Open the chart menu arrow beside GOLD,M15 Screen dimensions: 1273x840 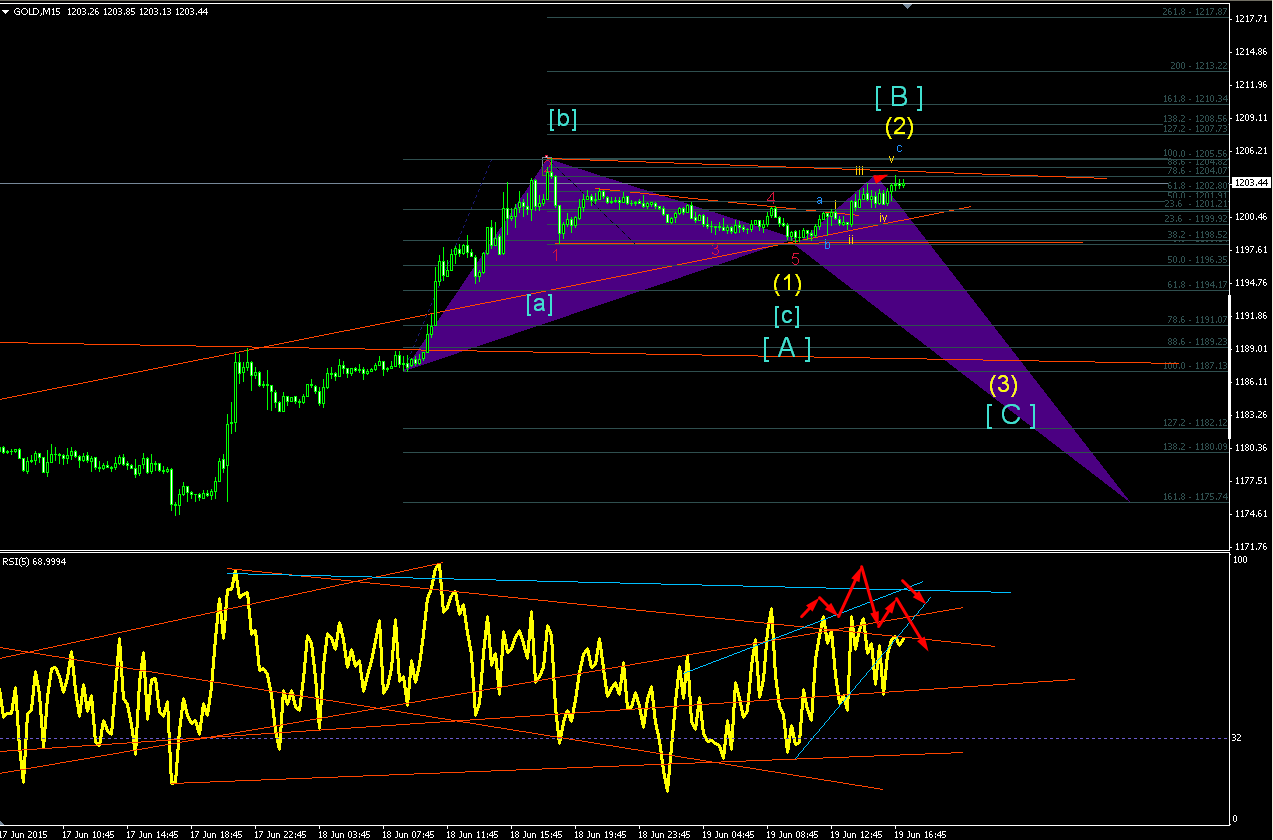point(7,10)
